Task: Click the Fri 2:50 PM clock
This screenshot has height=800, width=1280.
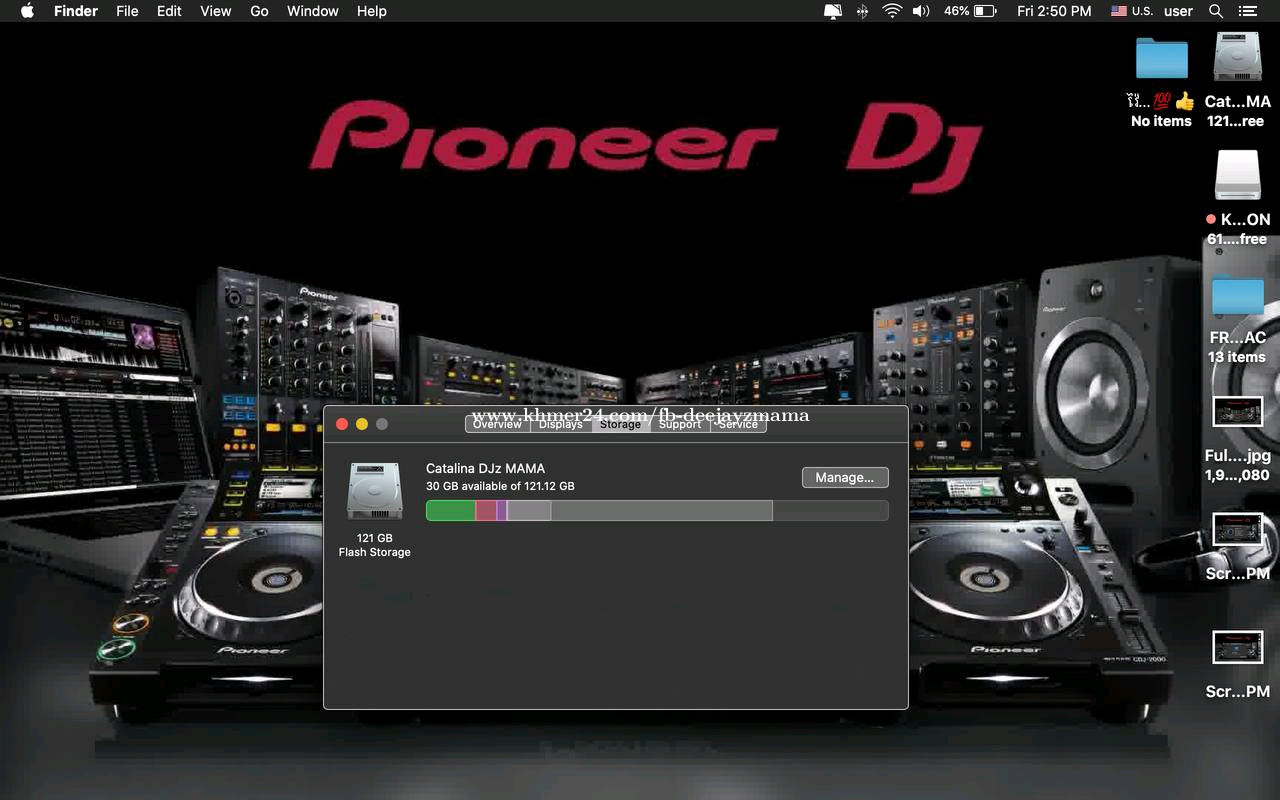Action: 1054,11
